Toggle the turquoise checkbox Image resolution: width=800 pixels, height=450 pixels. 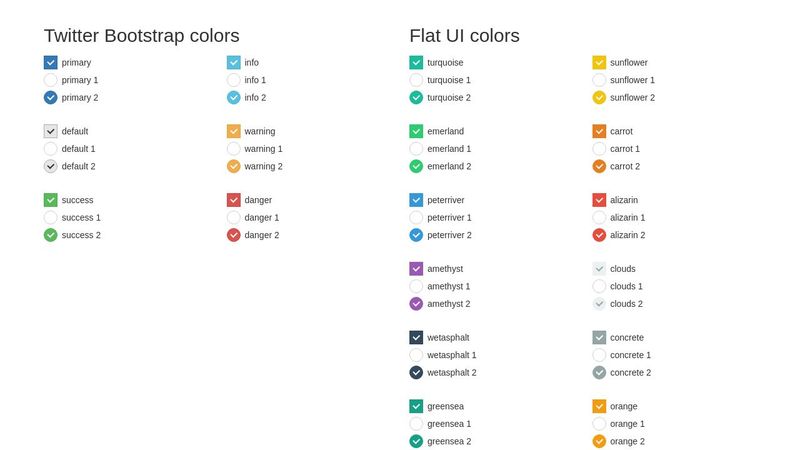[x=416, y=63]
